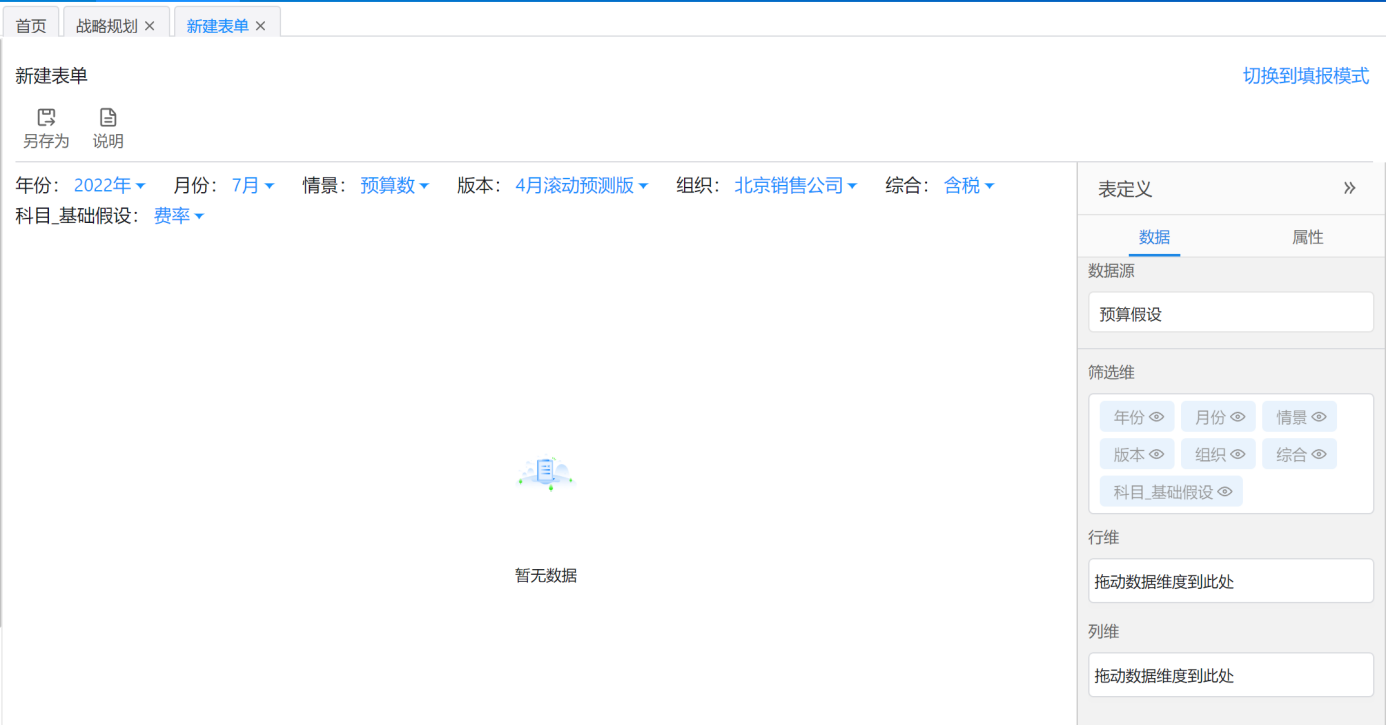Close the 新建表单 tab
The width and height of the screenshot is (1386, 725).
tap(261, 26)
